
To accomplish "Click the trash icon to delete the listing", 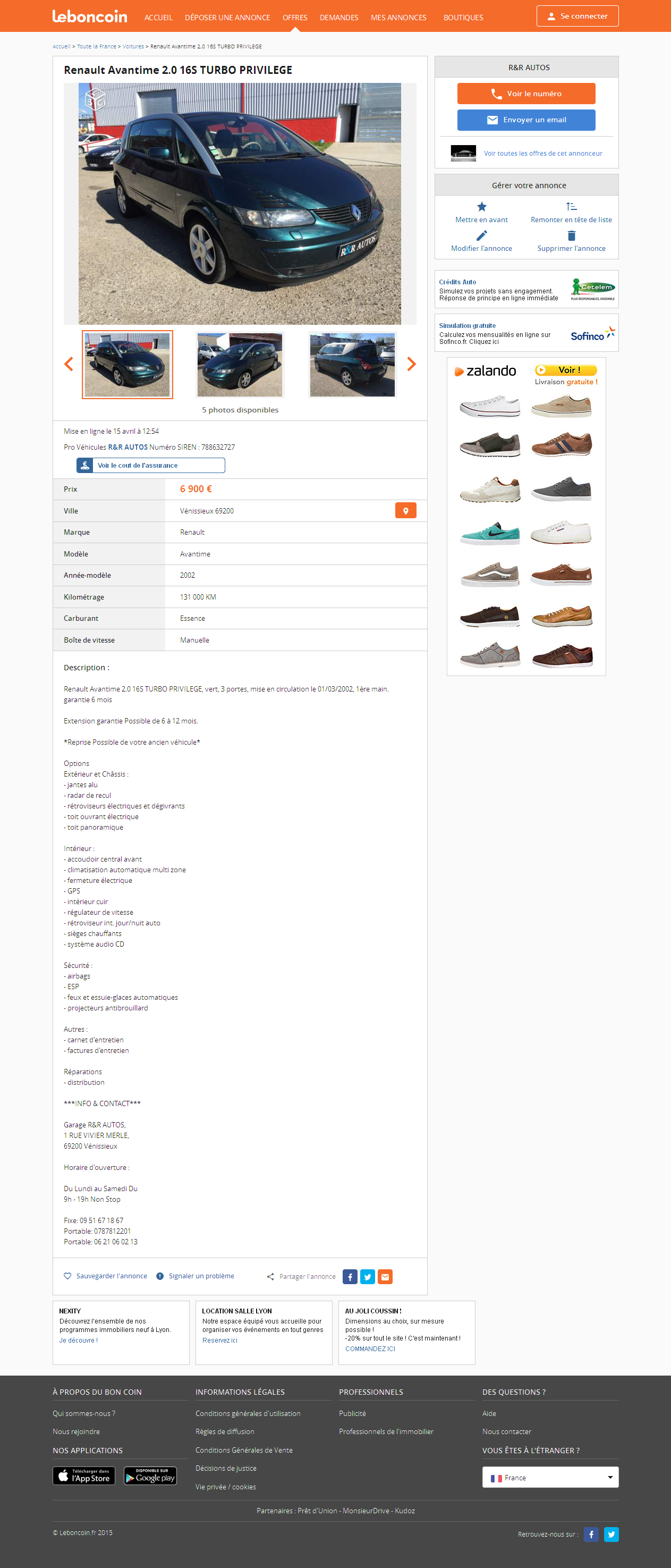I will [571, 235].
